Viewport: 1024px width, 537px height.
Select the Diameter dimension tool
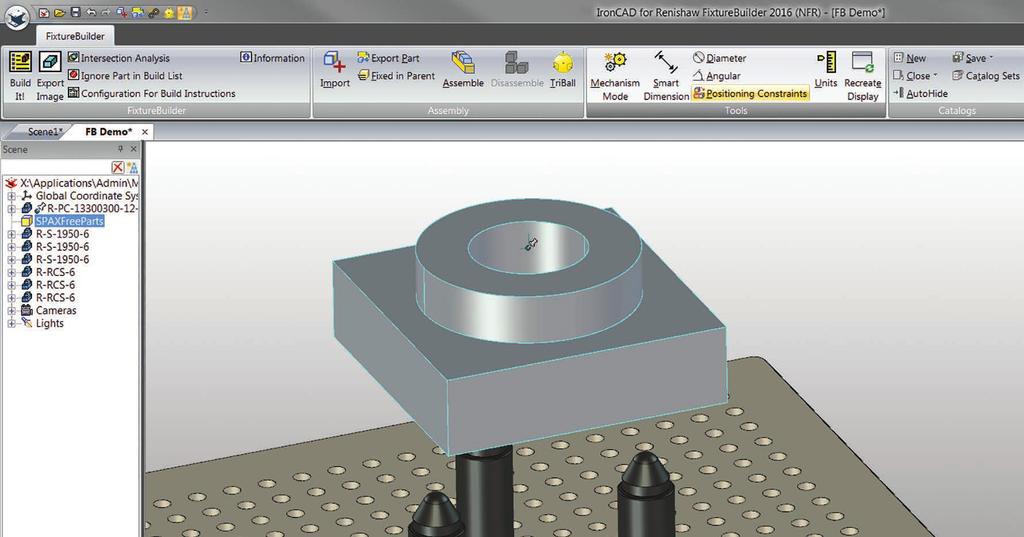click(719, 58)
